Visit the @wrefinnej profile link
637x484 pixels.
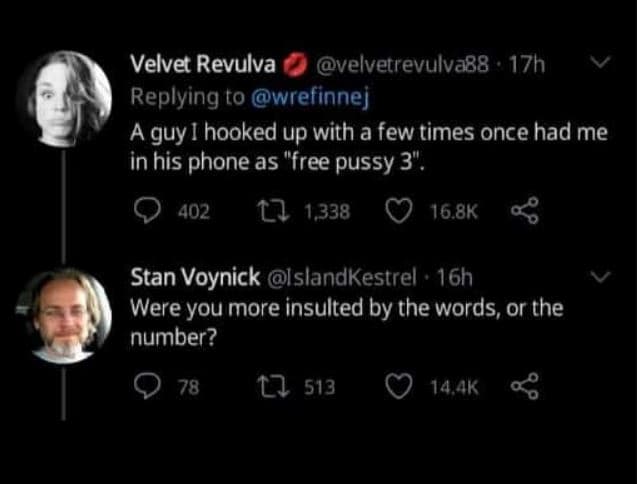click(x=310, y=97)
